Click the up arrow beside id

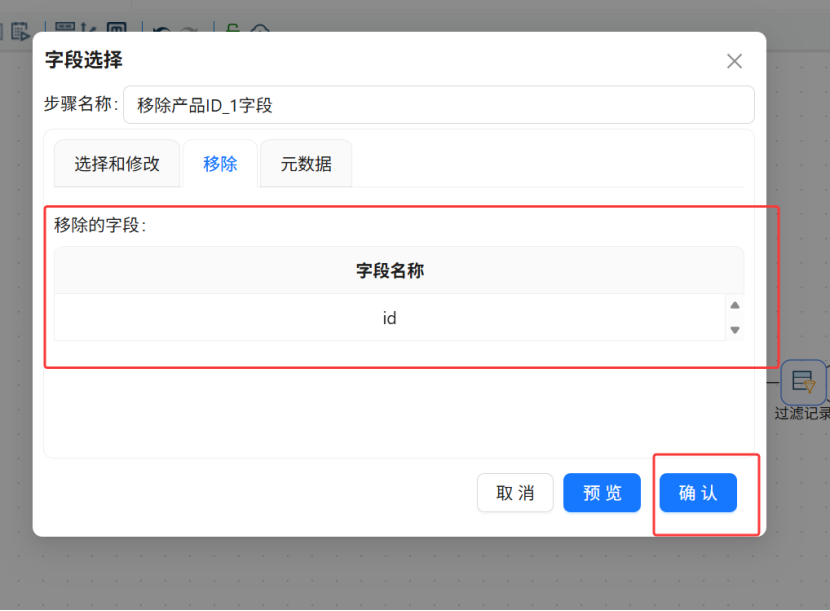(x=735, y=305)
